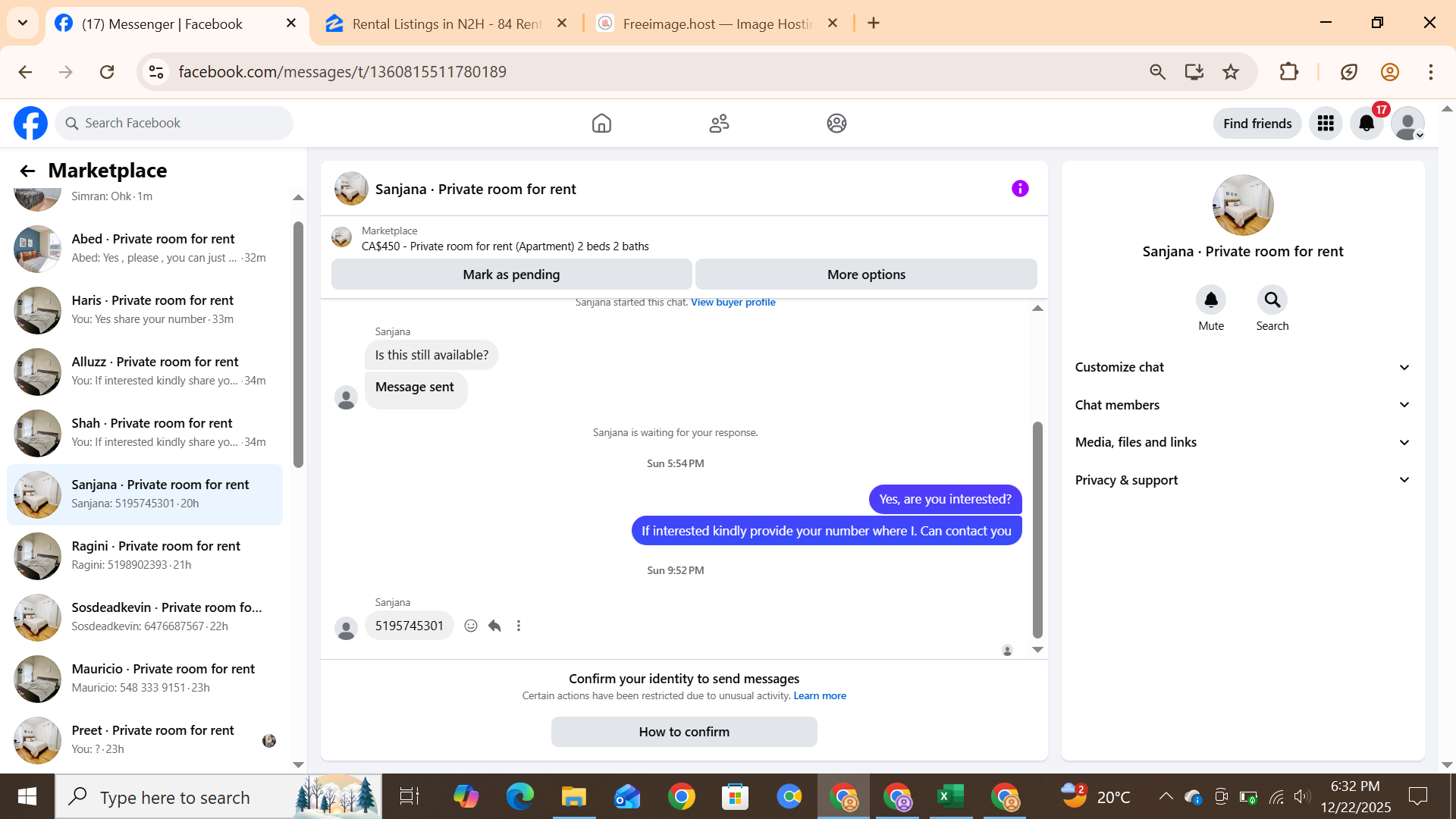1456x819 pixels.
Task: Open more options dots beside 5195745301 message
Action: tap(519, 626)
